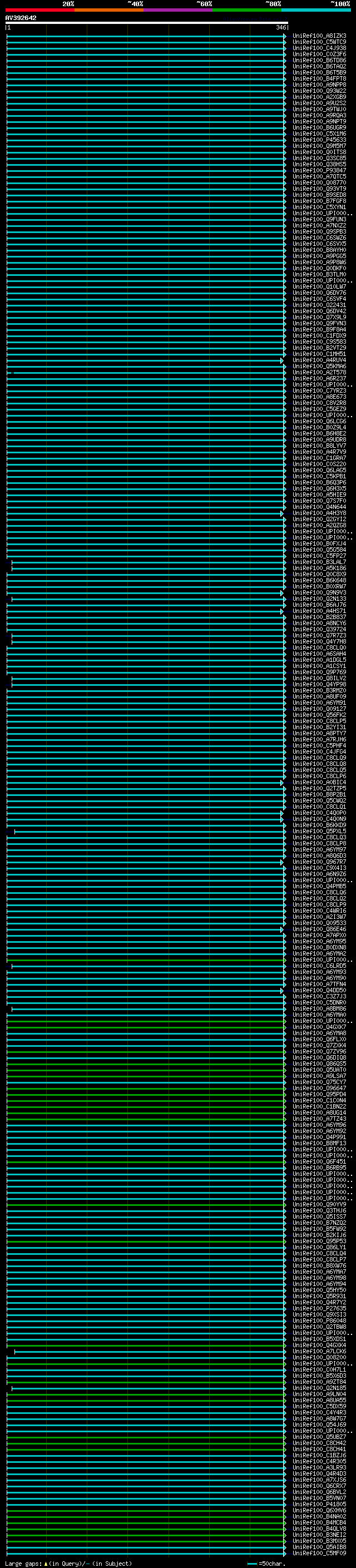This screenshot has width=356, height=1568.
Task: Click hit label UniRef100_B9SED8
Action: [x=319, y=195]
